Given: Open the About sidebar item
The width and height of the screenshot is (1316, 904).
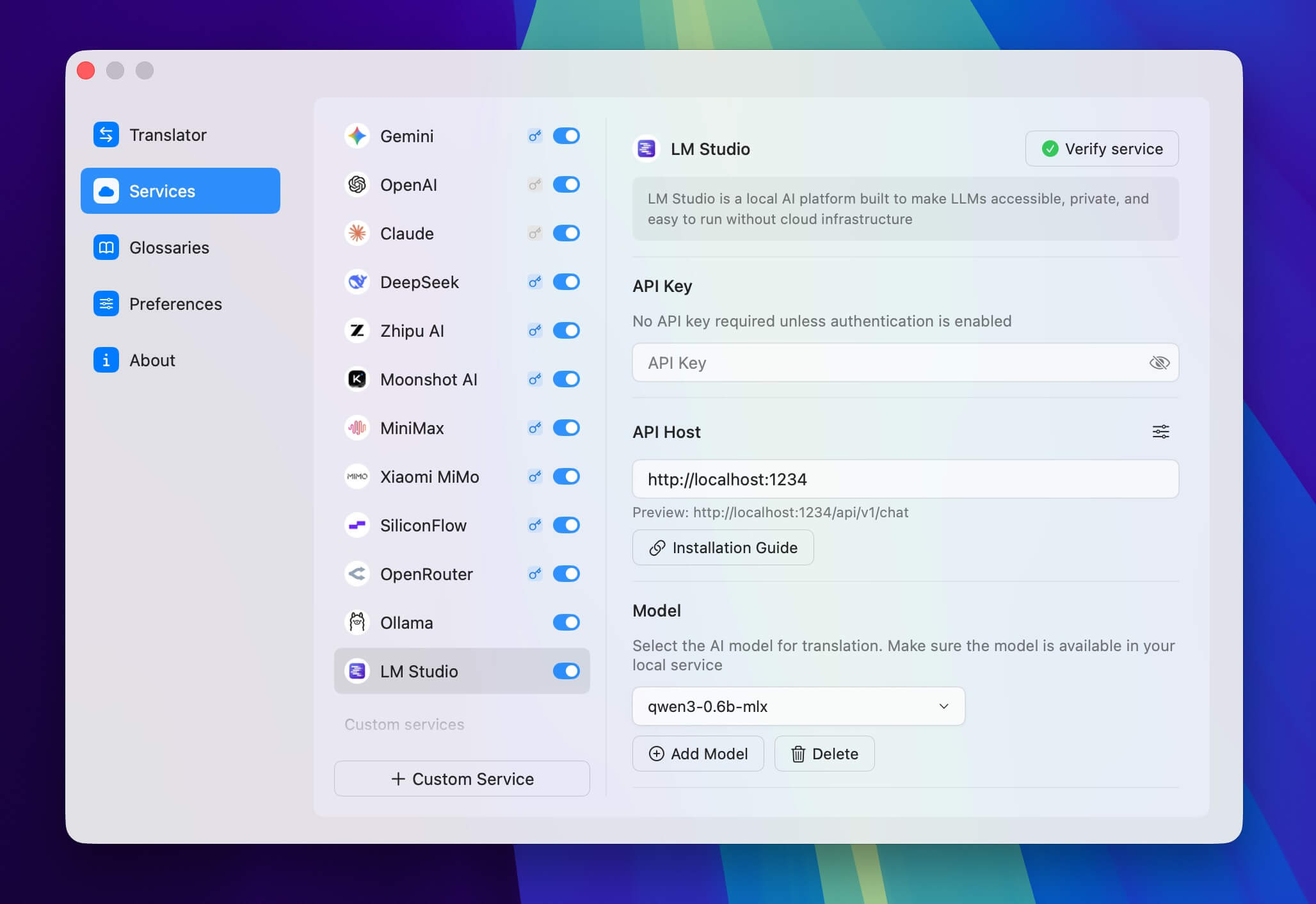Looking at the screenshot, I should point(181,360).
